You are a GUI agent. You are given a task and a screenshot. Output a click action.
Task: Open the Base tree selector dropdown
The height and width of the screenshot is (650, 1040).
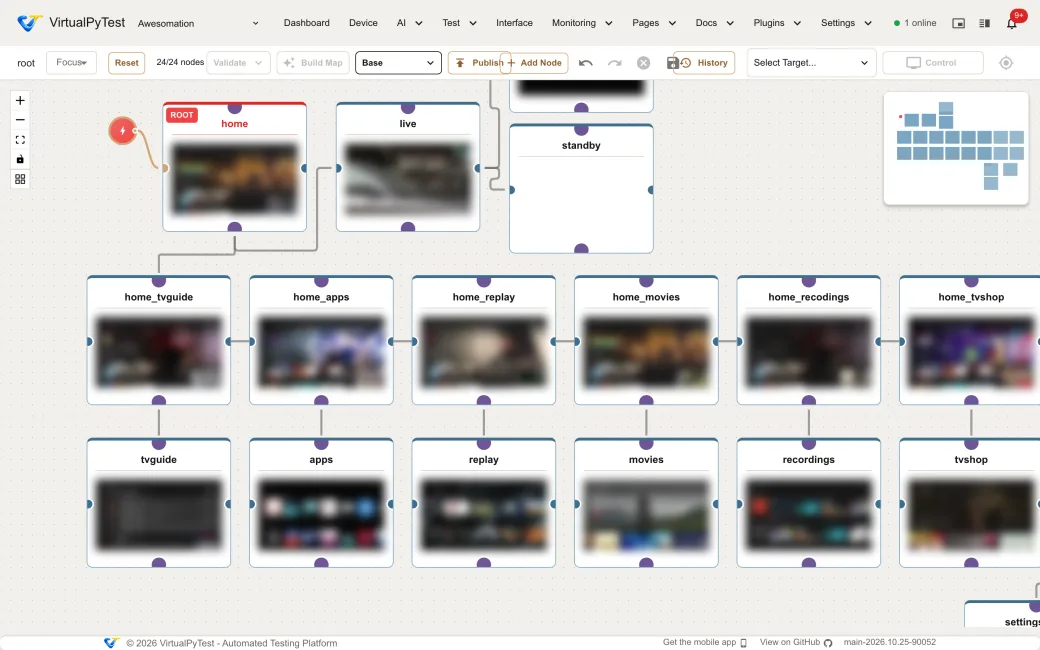click(398, 63)
